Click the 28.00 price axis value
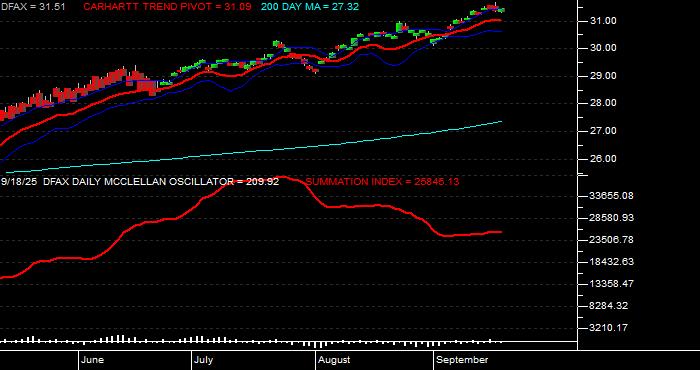Image resolution: width=700 pixels, height=370 pixels. pyautogui.click(x=604, y=103)
